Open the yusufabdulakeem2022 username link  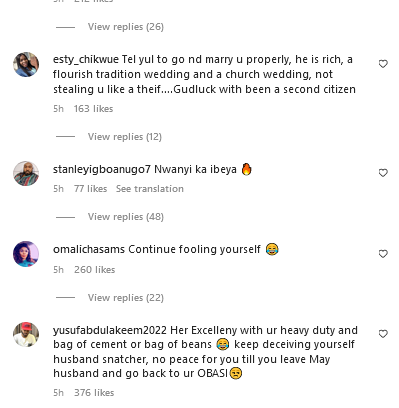pos(110,330)
